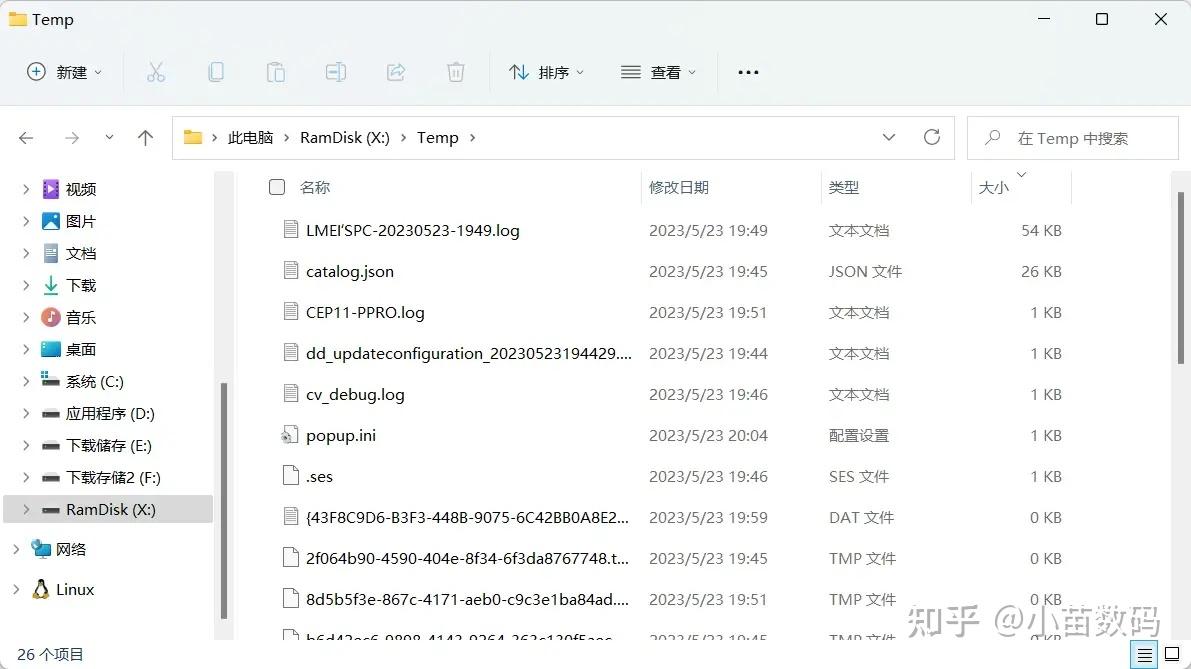
Task: Click the popup.ini file icon
Action: (x=289, y=435)
